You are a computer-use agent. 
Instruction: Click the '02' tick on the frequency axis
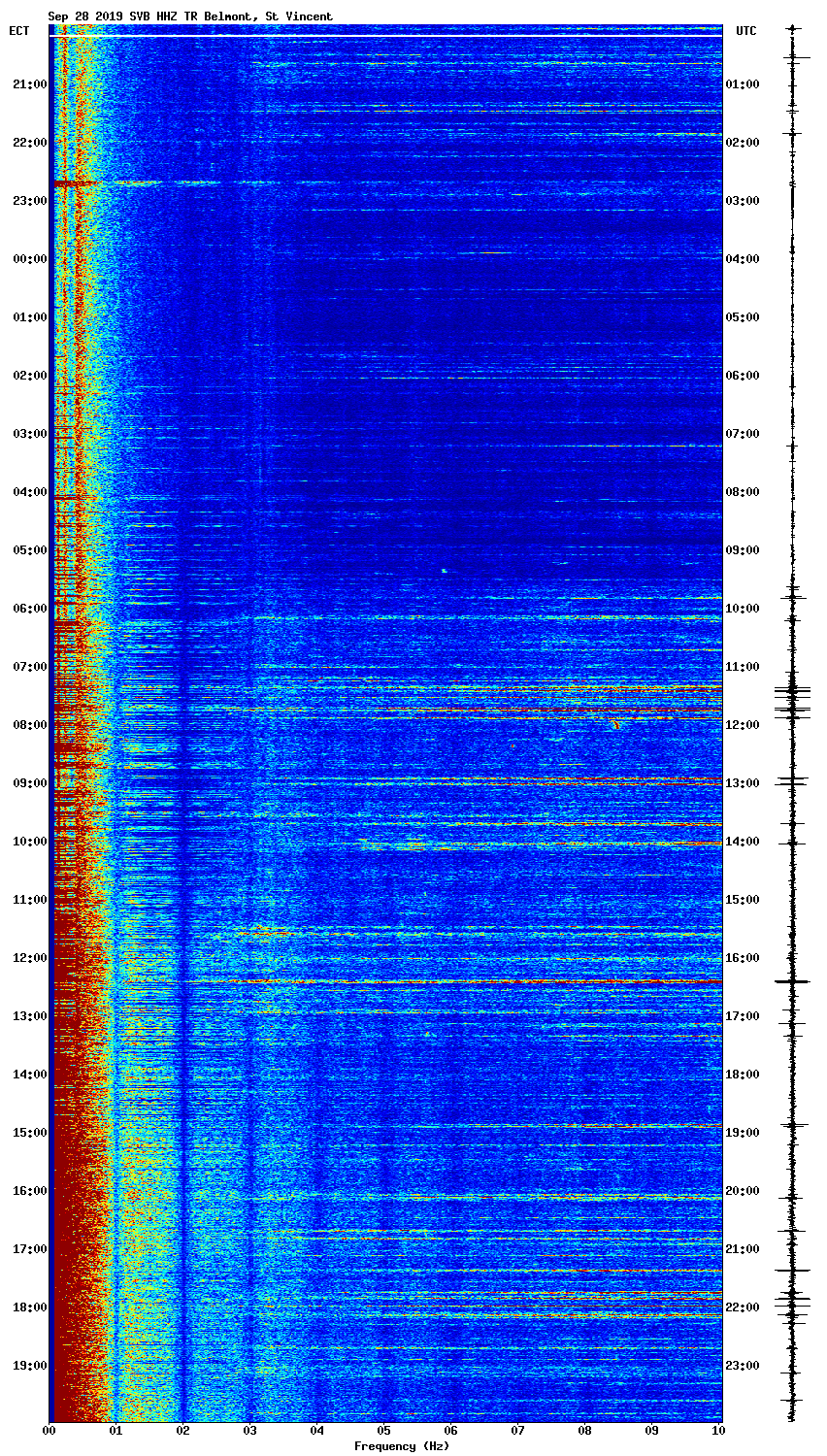click(x=182, y=1430)
